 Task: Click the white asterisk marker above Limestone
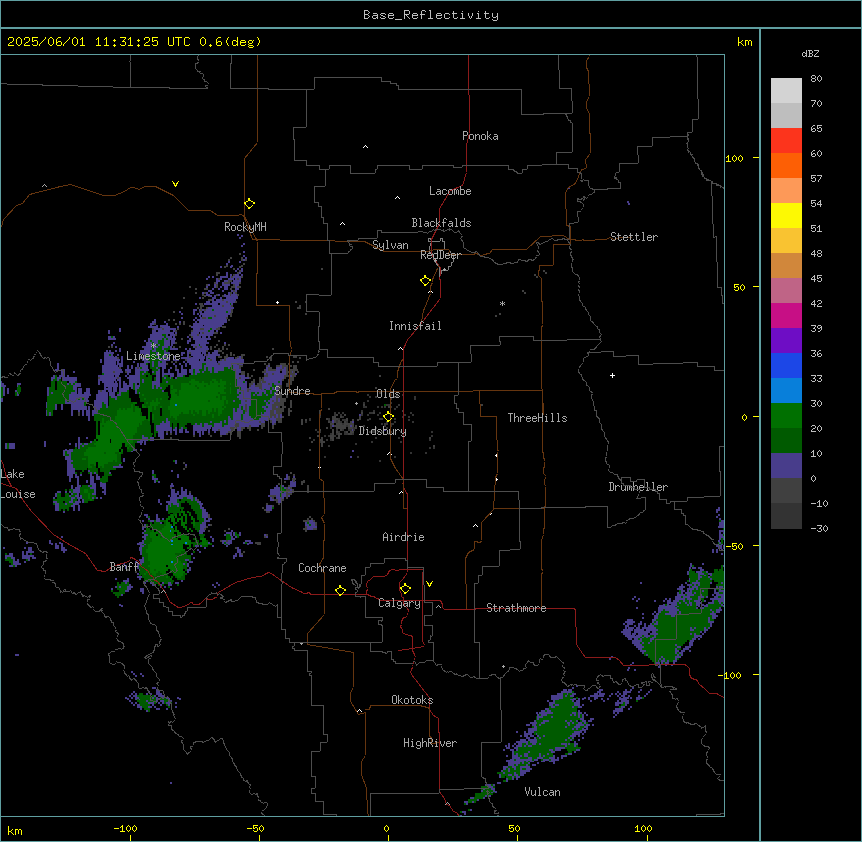click(153, 346)
